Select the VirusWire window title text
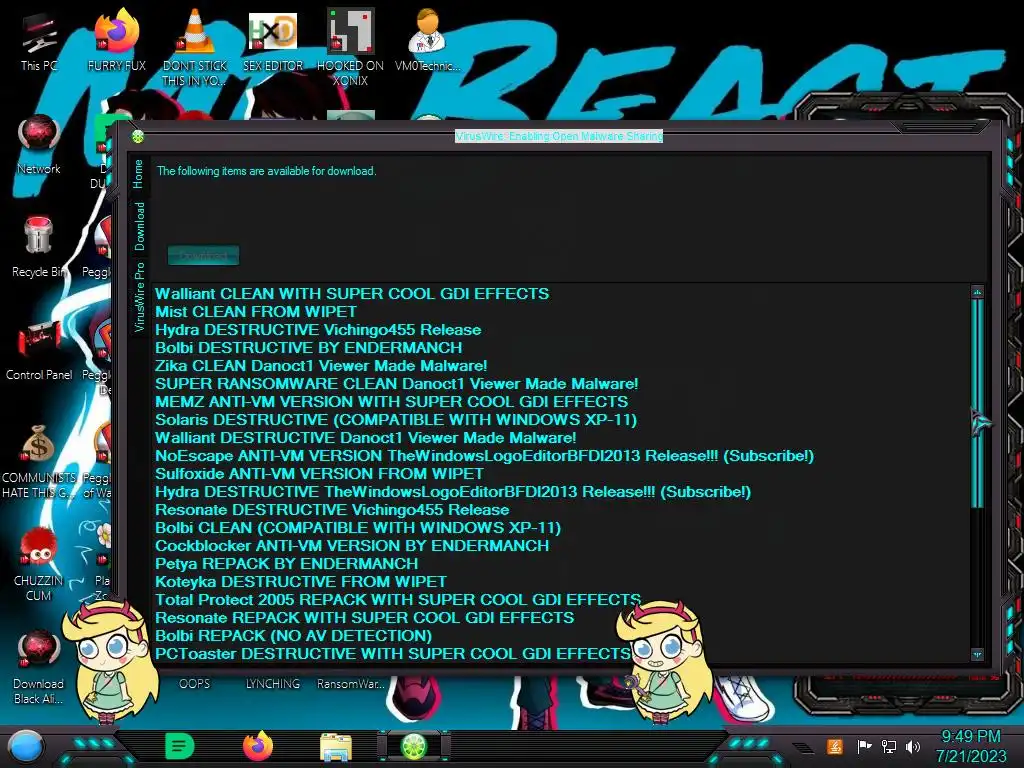1024x768 pixels. pyautogui.click(x=559, y=136)
